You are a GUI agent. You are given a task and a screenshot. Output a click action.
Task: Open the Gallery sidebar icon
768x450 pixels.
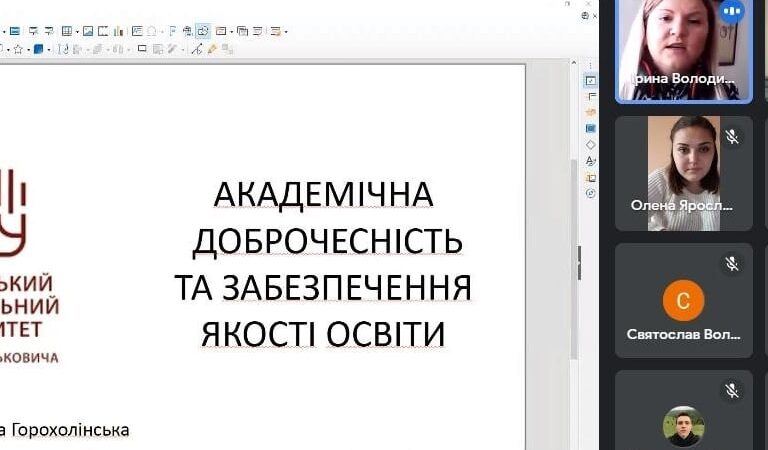tap(591, 177)
